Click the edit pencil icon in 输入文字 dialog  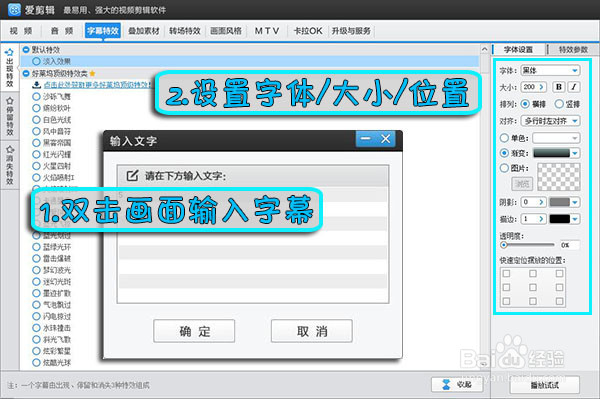pos(132,176)
